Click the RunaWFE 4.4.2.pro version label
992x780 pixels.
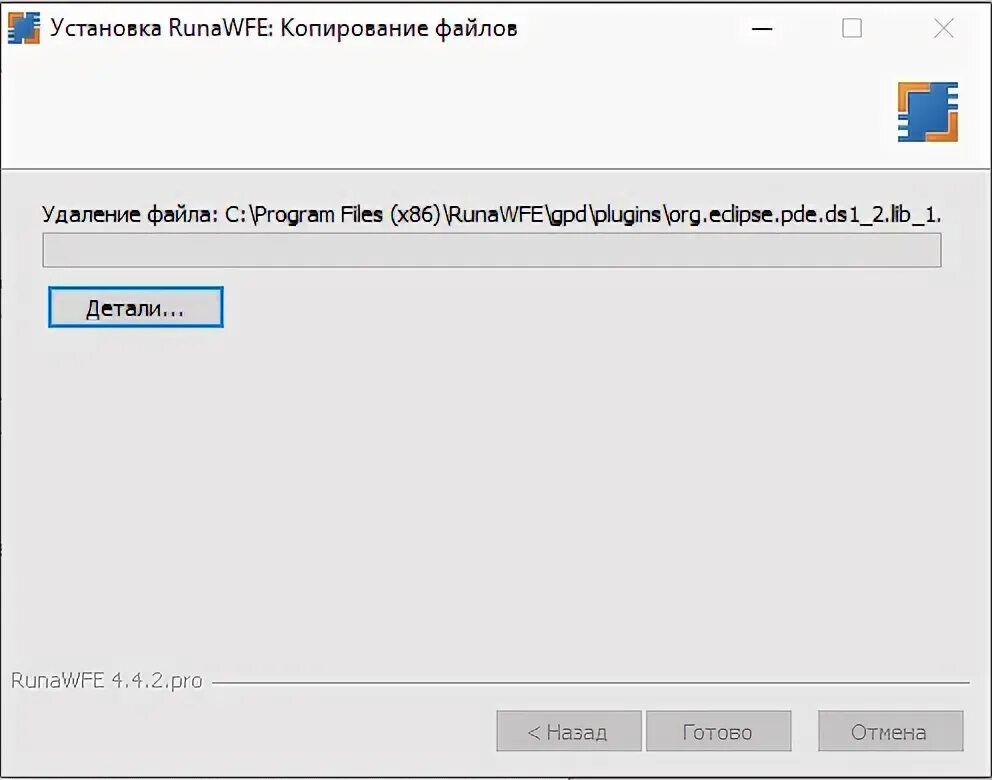click(107, 681)
